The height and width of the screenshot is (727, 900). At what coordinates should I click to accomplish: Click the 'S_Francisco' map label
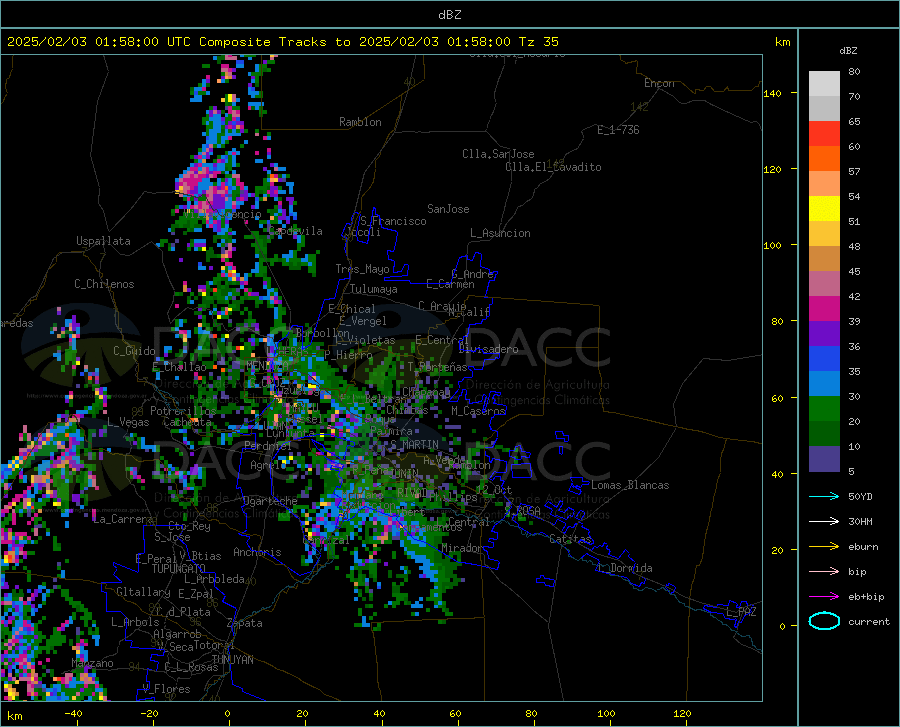393,221
